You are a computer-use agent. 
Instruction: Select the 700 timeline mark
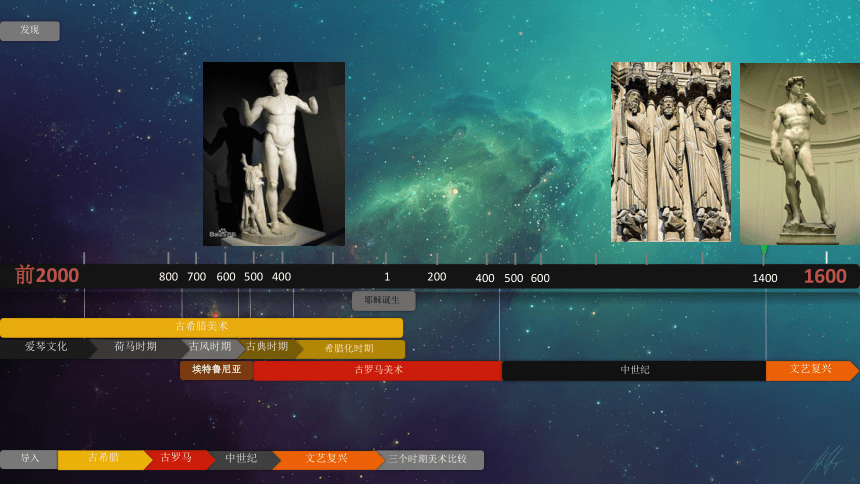[196, 277]
